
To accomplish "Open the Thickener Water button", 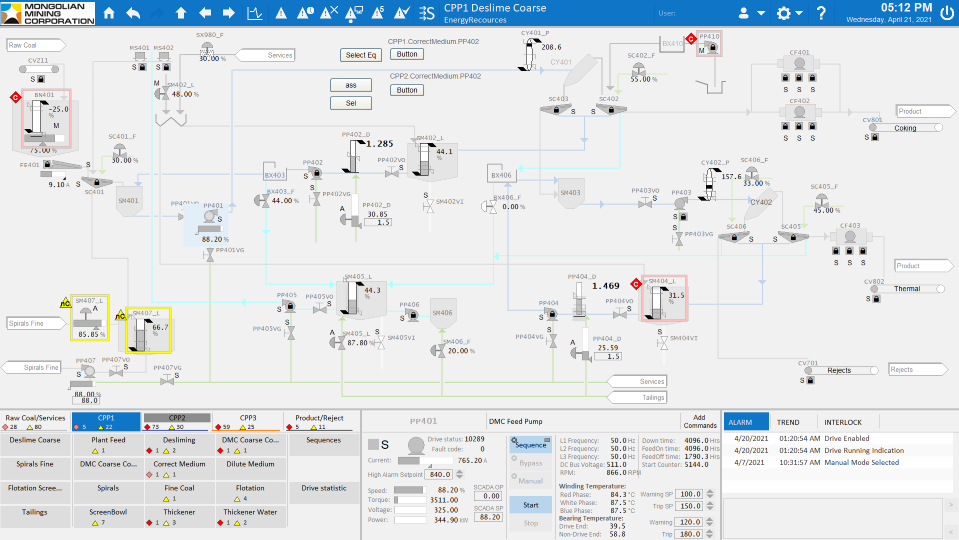I will point(250,517).
